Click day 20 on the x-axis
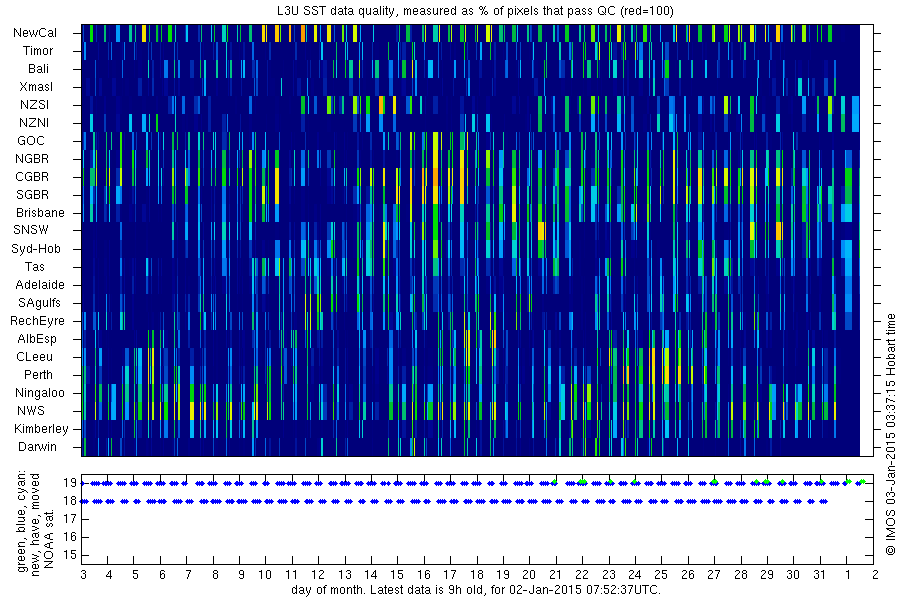The height and width of the screenshot is (600, 900). point(529,575)
